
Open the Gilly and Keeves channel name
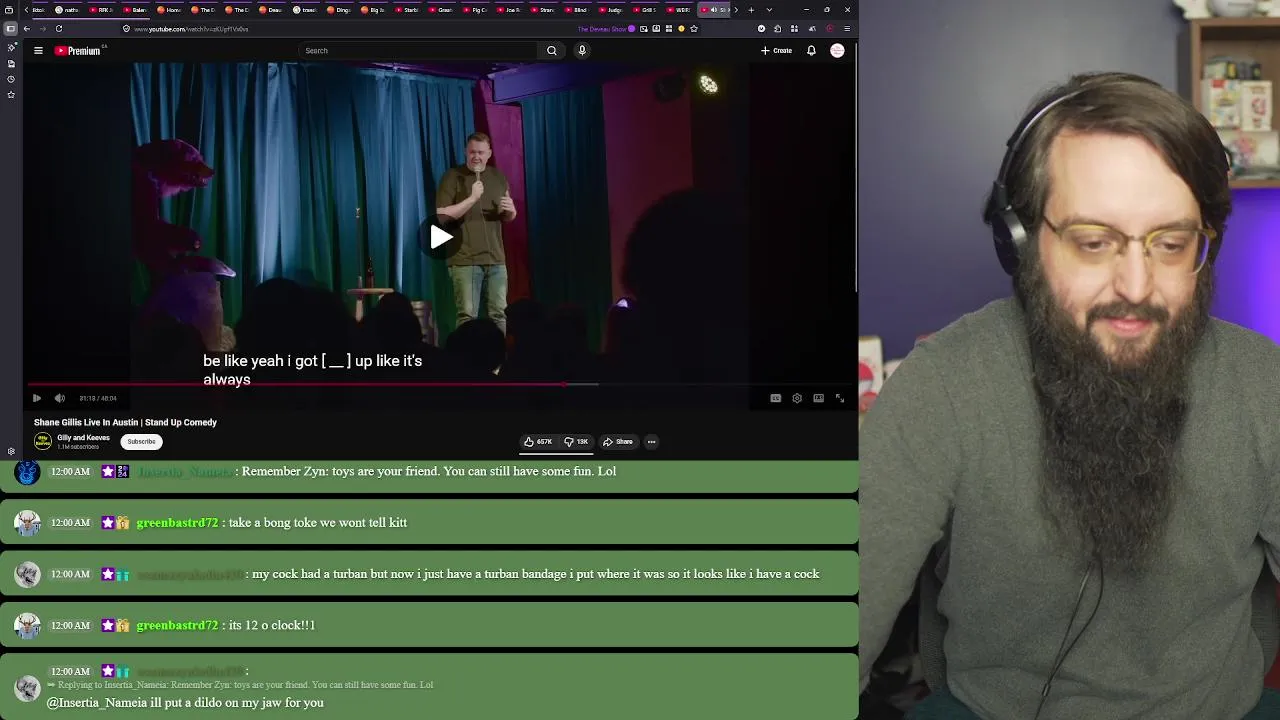click(x=83, y=438)
